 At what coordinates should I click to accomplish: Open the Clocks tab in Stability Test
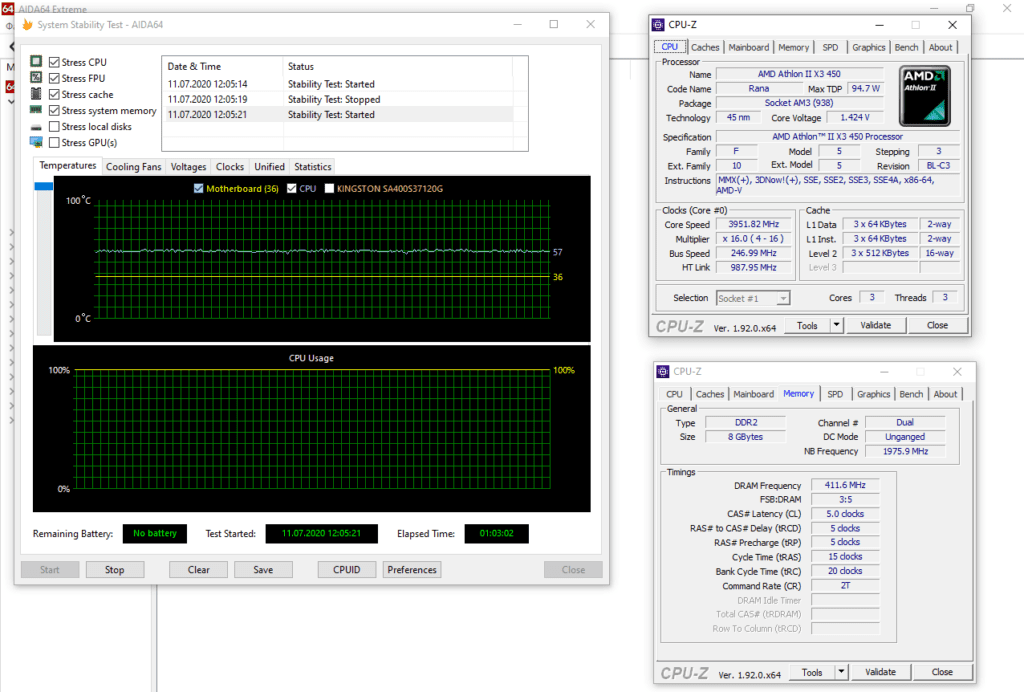[x=230, y=166]
